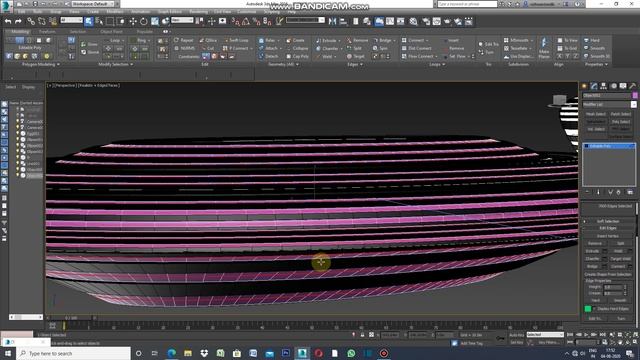Click the Mirror tool icon
Image resolution: width=640 pixels, height=360 pixels.
click(333, 21)
